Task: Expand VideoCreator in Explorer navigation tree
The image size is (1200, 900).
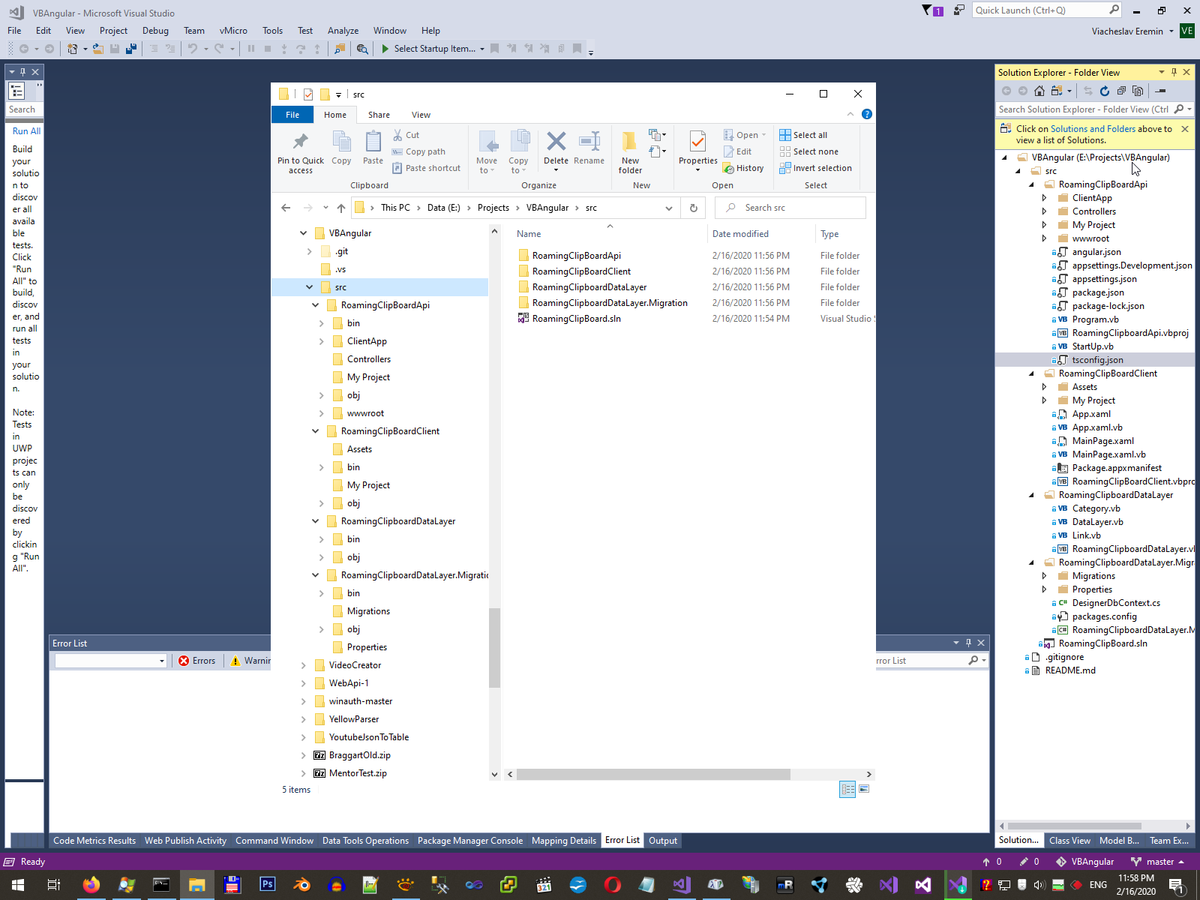Action: click(305, 665)
